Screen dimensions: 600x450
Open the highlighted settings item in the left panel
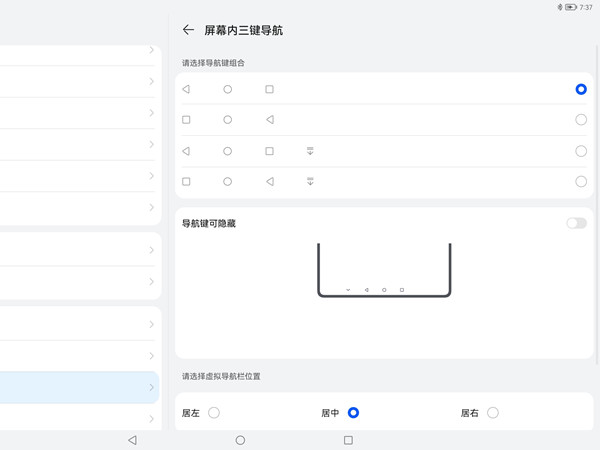pyautogui.click(x=80, y=387)
